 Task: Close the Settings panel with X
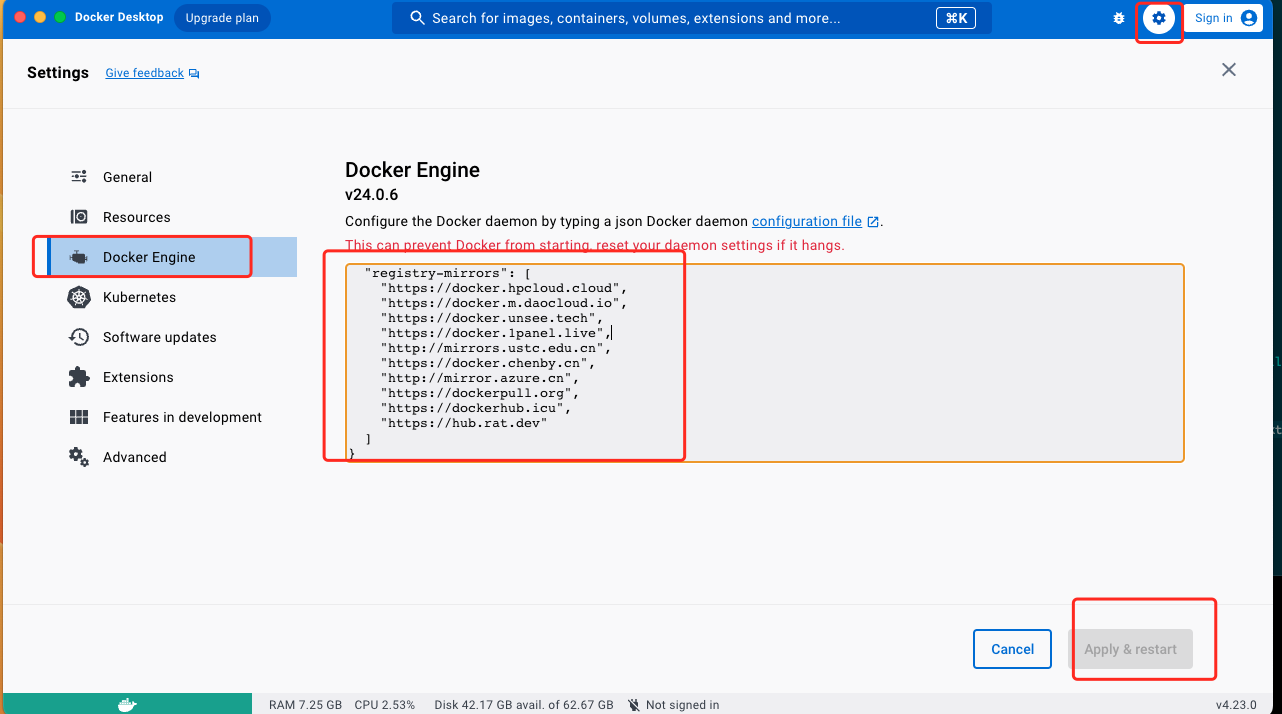coord(1229,70)
